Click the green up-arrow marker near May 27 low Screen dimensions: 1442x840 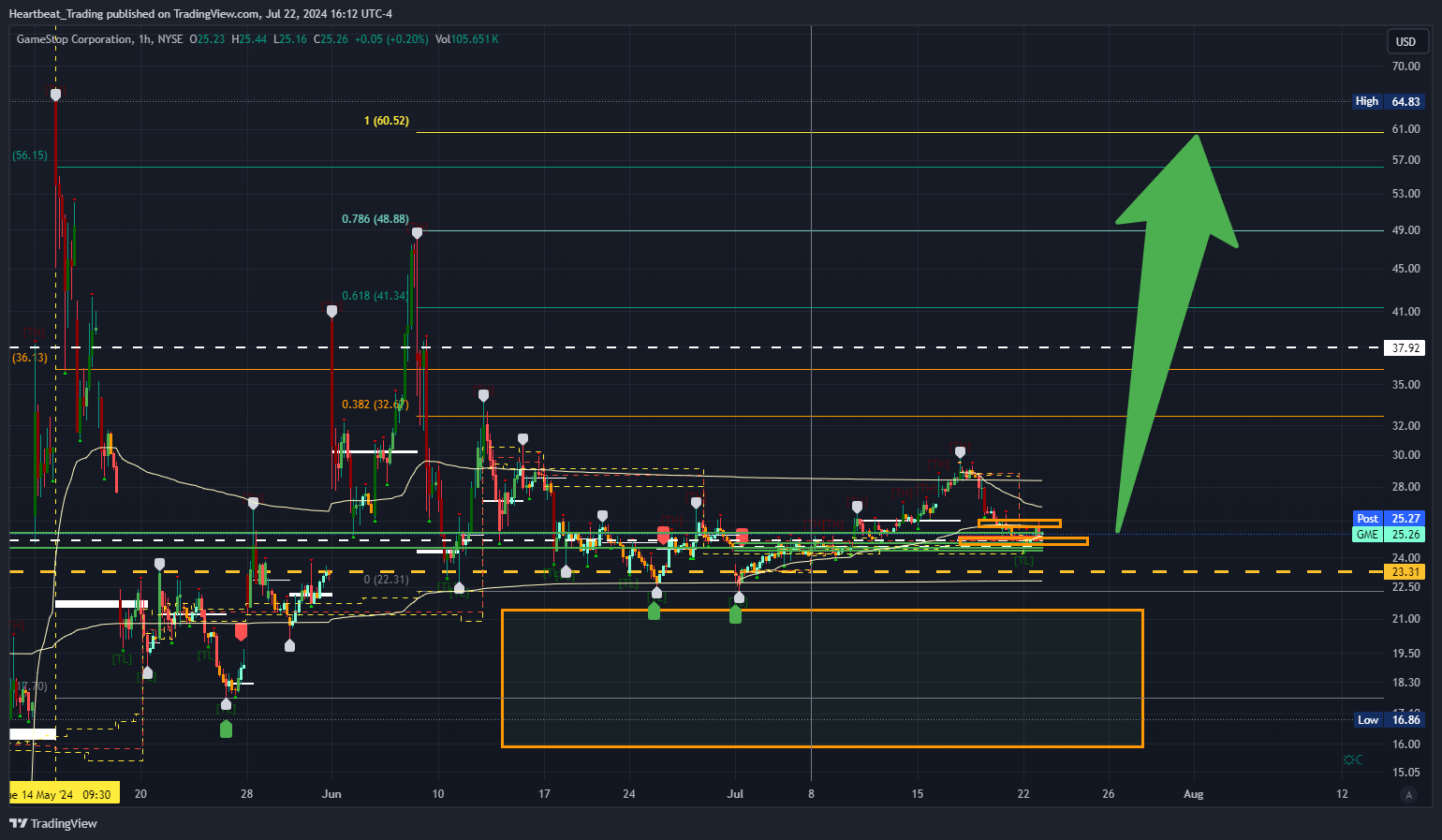[x=226, y=729]
